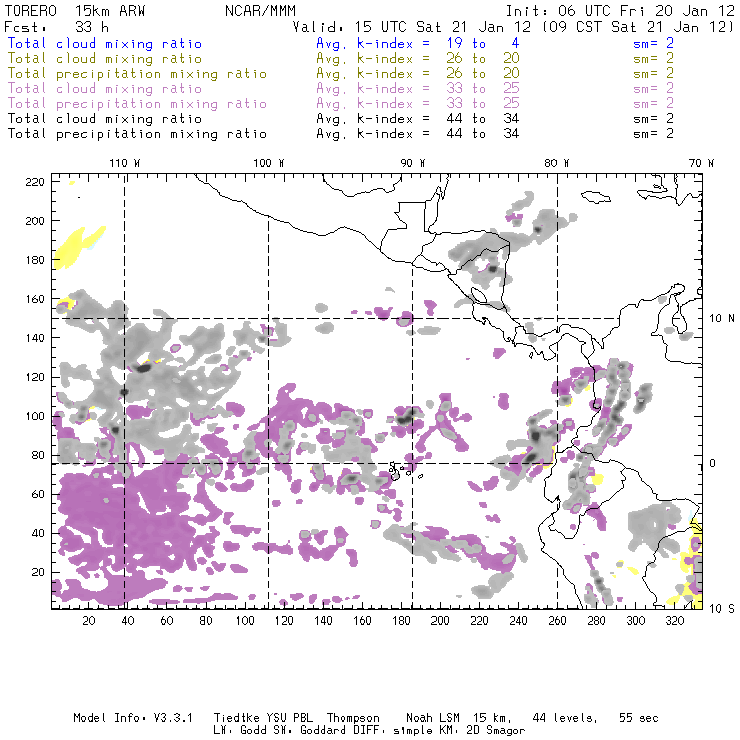The height and width of the screenshot is (740, 740).
Task: Click the olive 'Total precipitation mixing ratio' legend line
Action: click(x=137, y=74)
